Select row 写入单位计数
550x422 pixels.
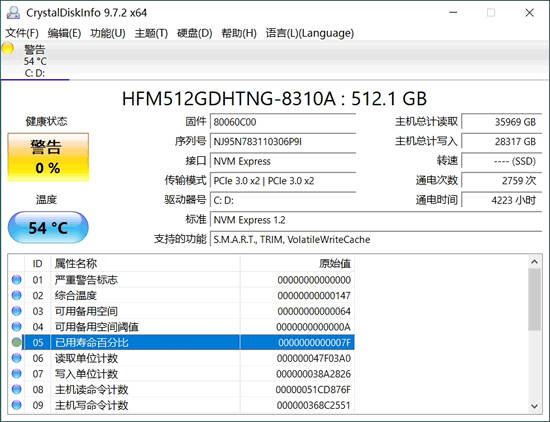182,374
